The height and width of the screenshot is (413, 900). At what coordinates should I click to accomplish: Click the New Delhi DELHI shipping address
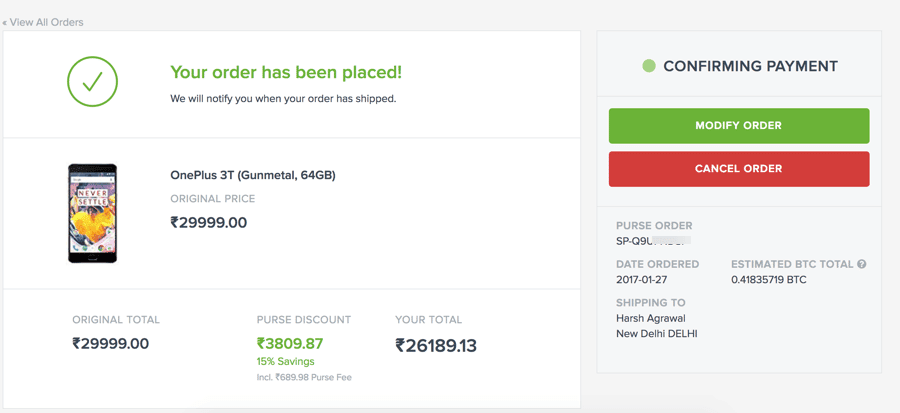click(x=656, y=334)
